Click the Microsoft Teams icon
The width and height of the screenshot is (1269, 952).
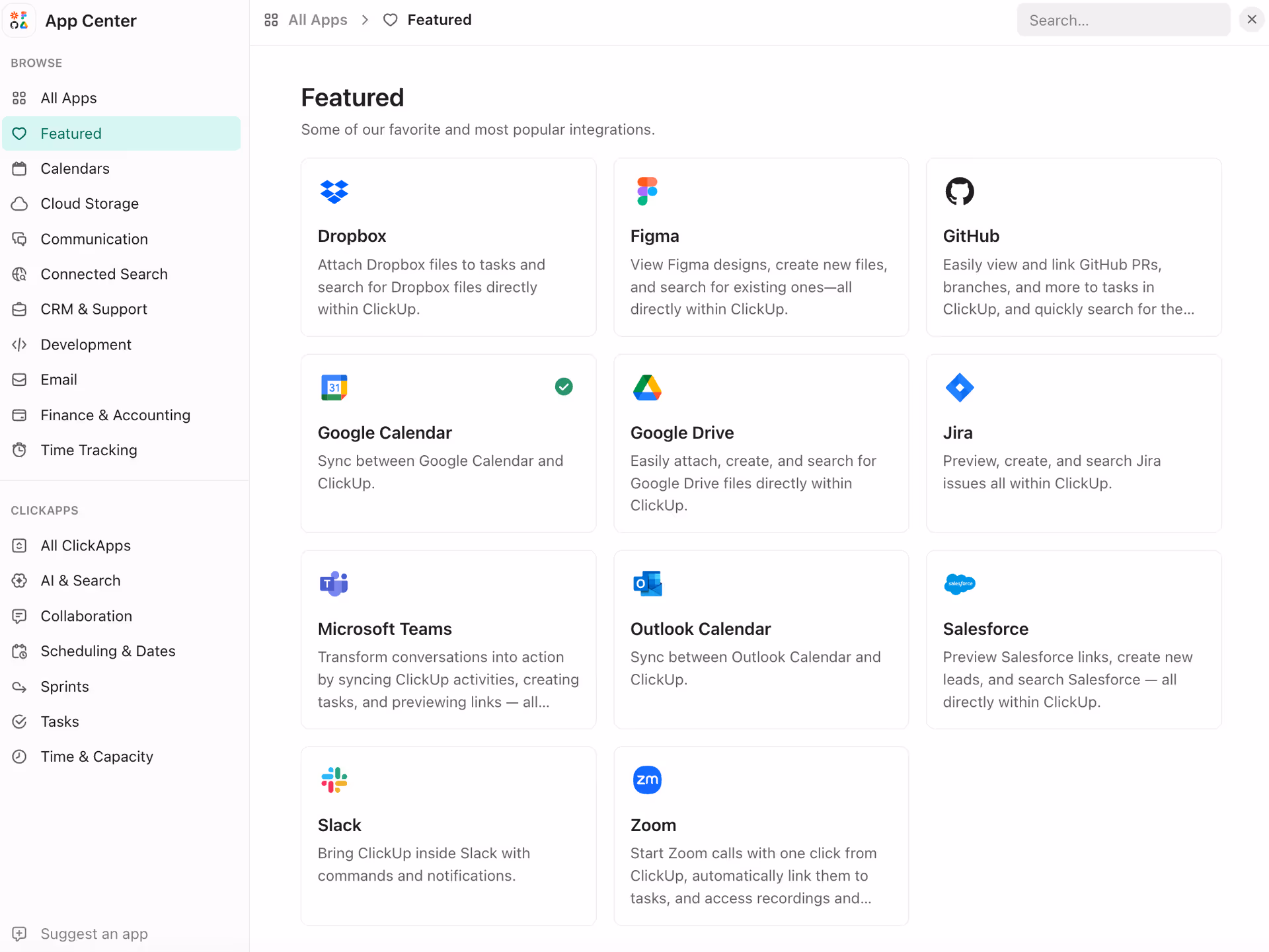tap(334, 583)
